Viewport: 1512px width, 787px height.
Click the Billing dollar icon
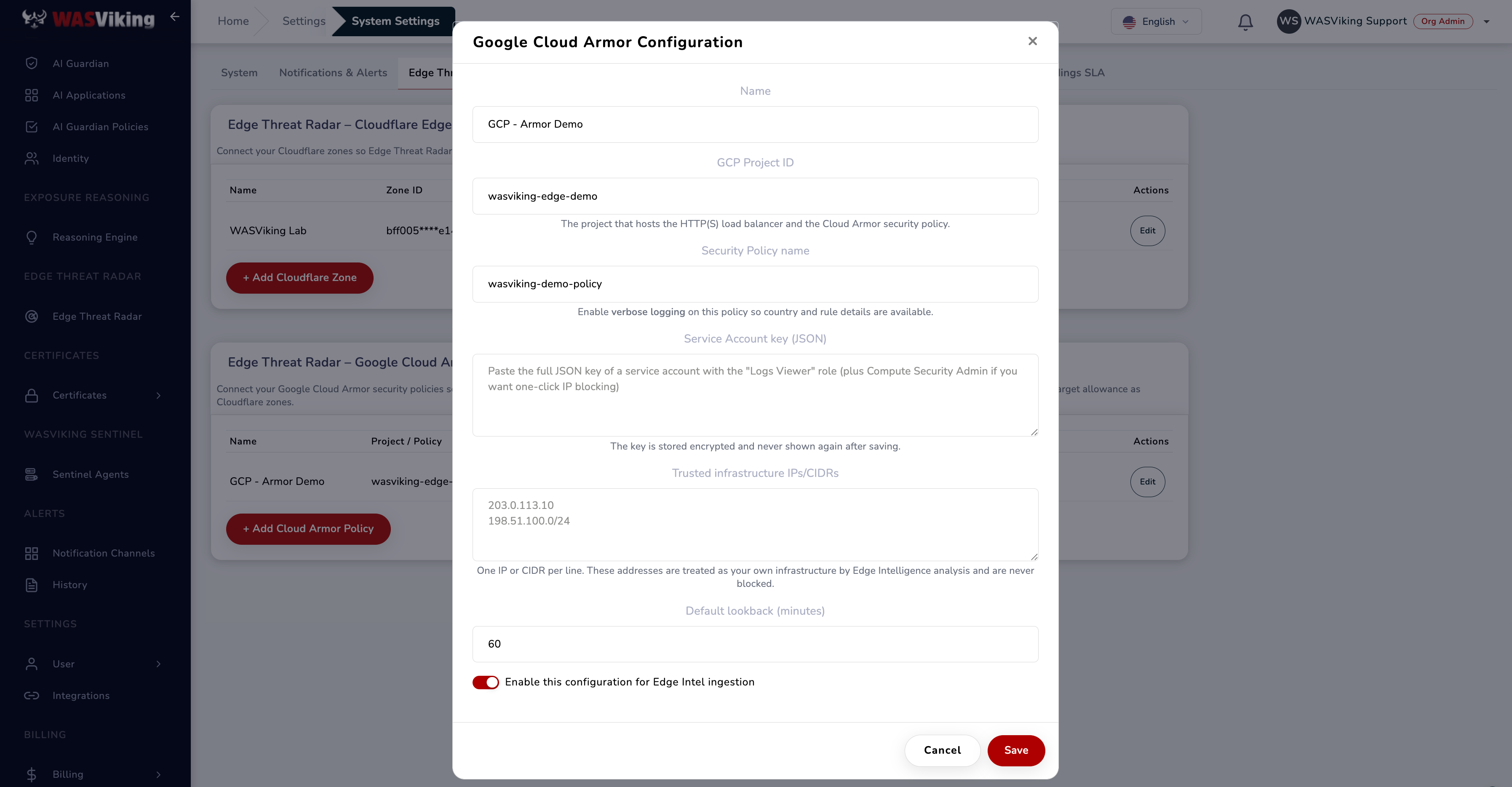click(32, 774)
